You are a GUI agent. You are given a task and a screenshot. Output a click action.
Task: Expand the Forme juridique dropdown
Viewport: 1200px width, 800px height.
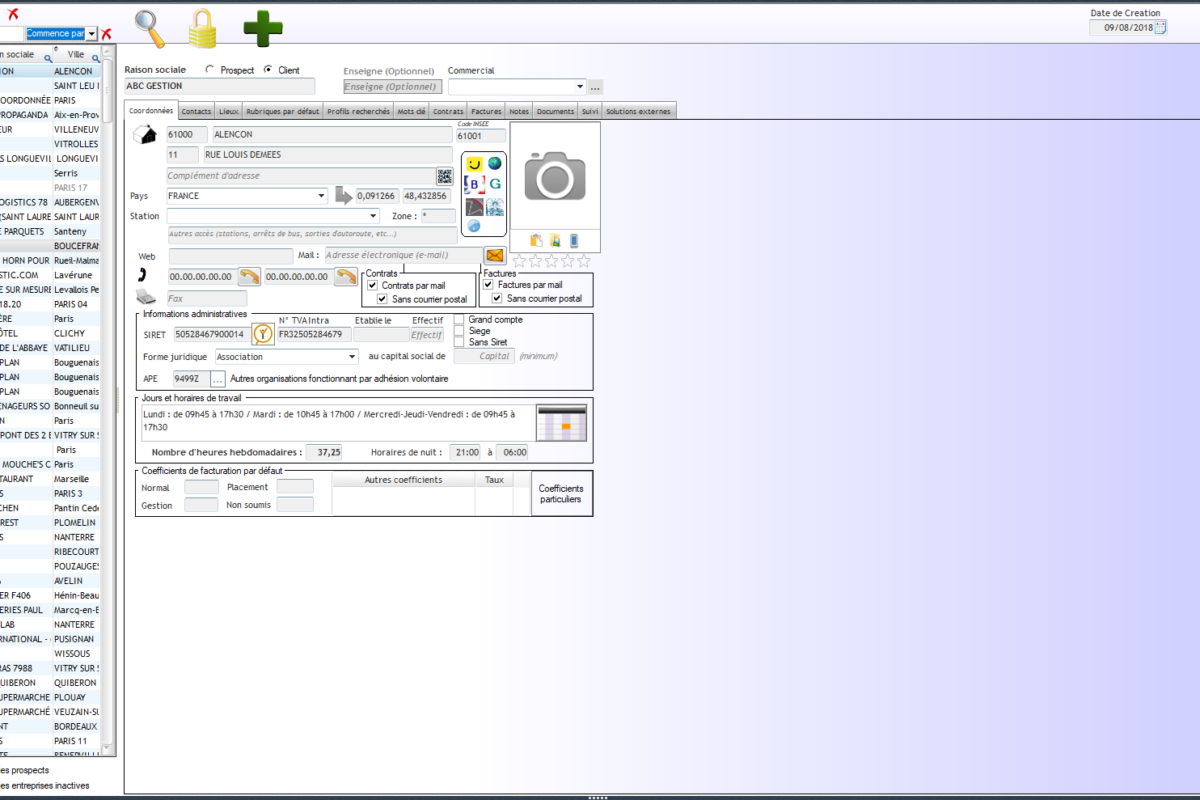[352, 357]
